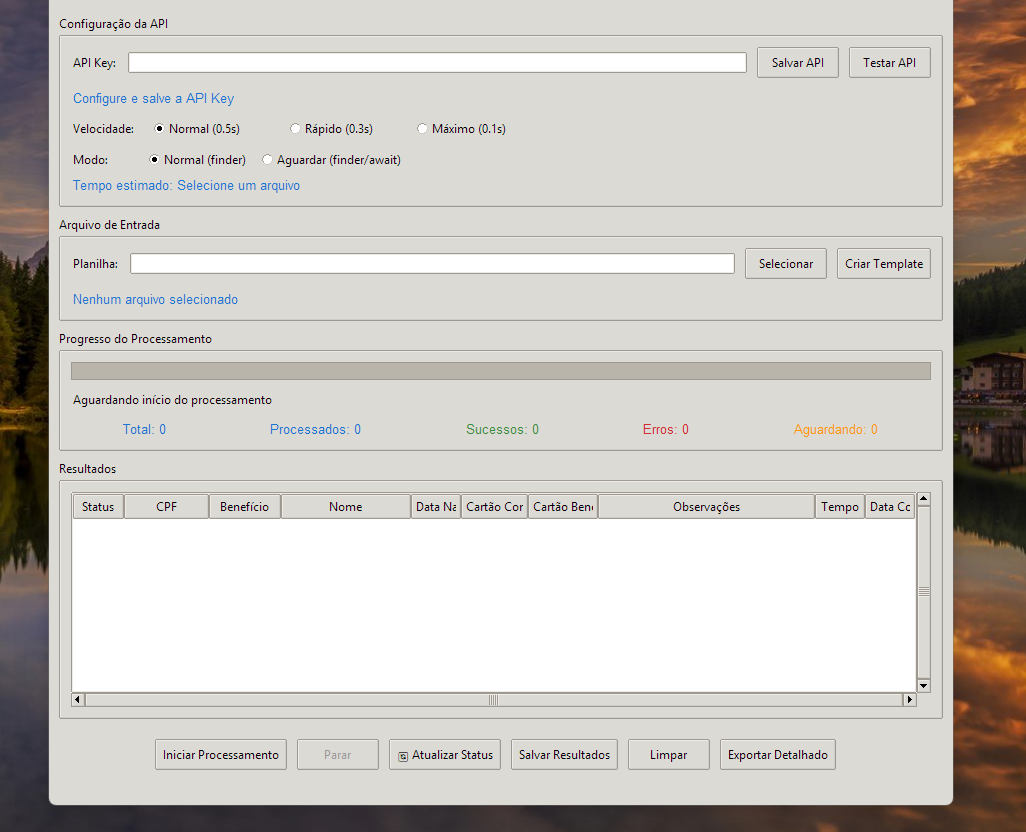The height and width of the screenshot is (832, 1026).
Task: Click the horizontal scrollbar right arrow
Action: pyautogui.click(x=909, y=700)
